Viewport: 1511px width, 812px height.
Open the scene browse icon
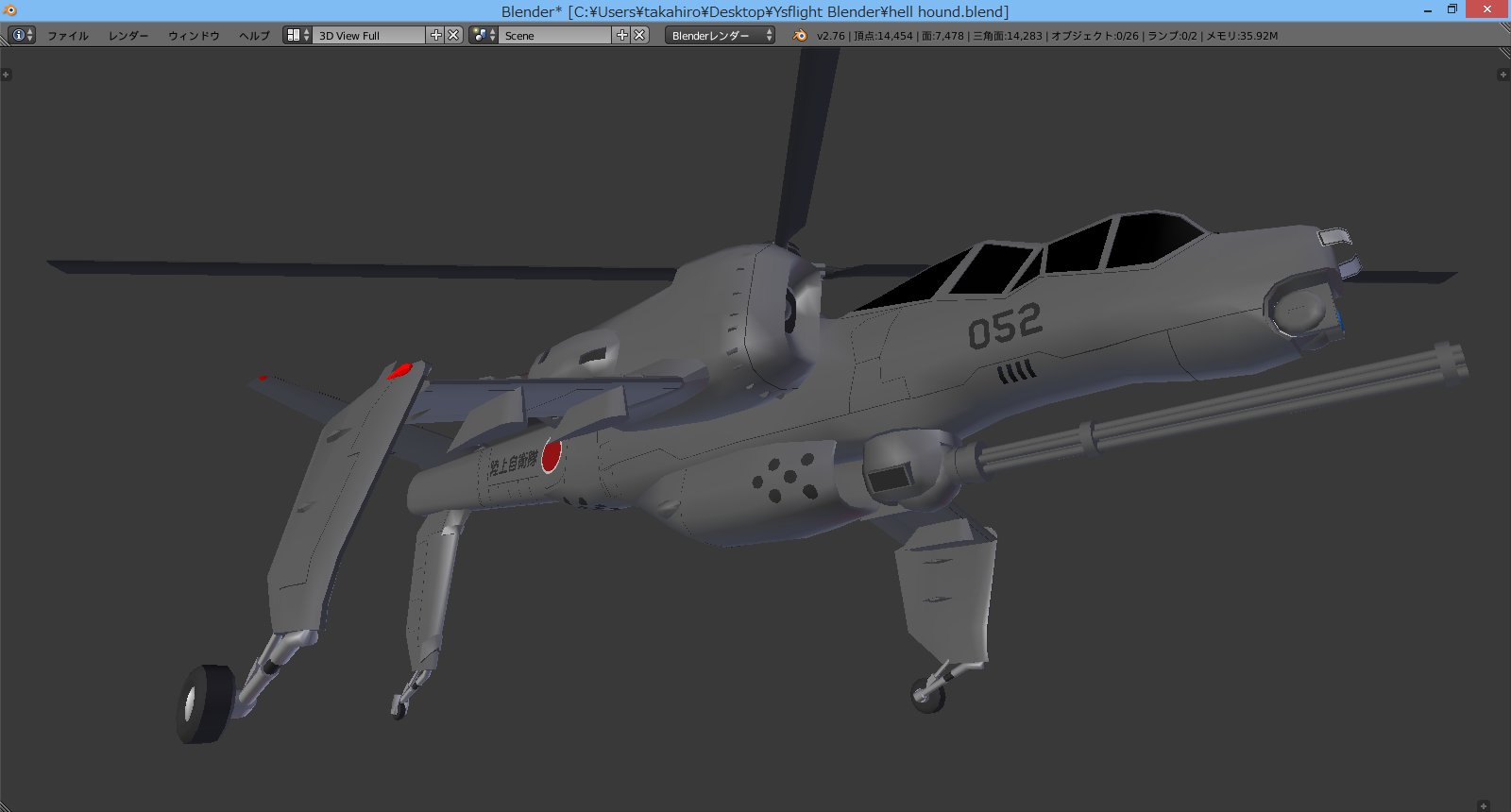[x=484, y=35]
